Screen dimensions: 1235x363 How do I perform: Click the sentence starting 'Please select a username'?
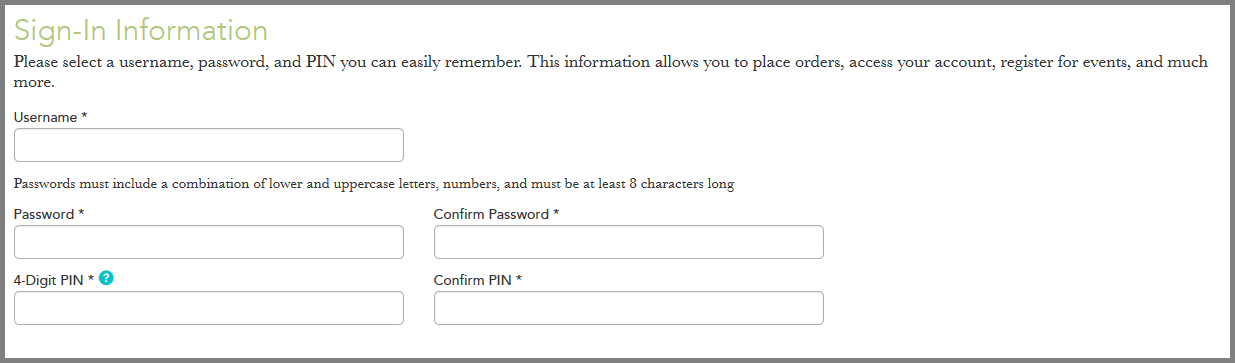click(x=268, y=62)
